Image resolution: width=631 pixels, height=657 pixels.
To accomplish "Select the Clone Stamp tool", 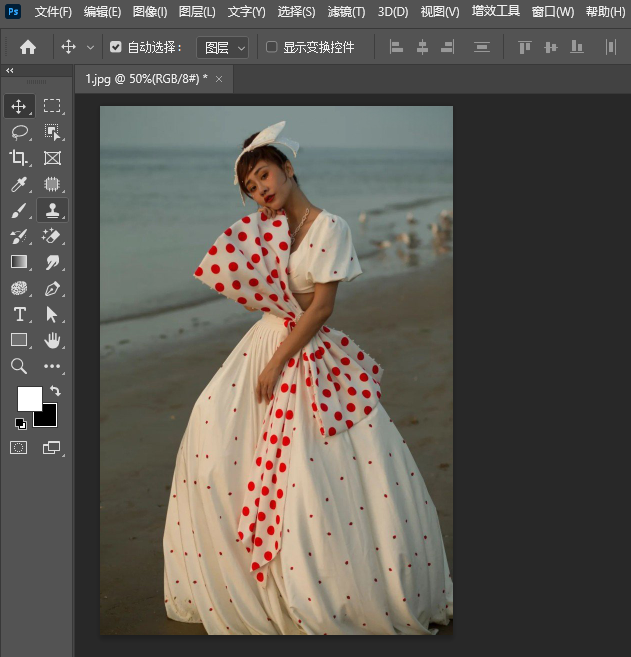I will (52, 210).
